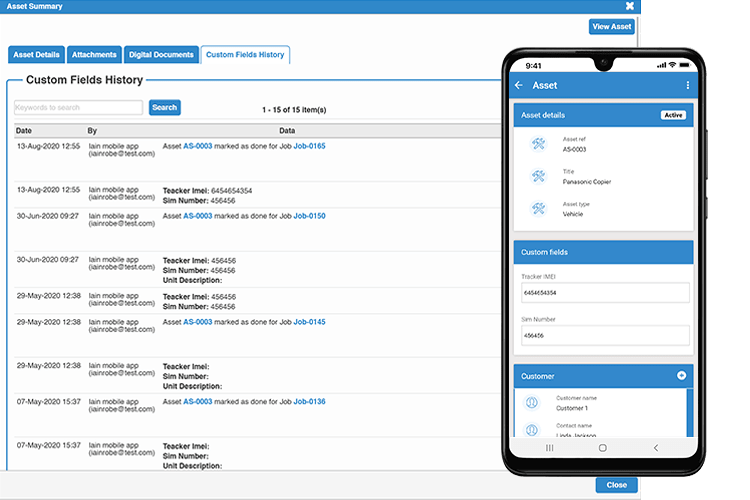Click the Asset ref tools icon
The height and width of the screenshot is (500, 750).
(538, 144)
